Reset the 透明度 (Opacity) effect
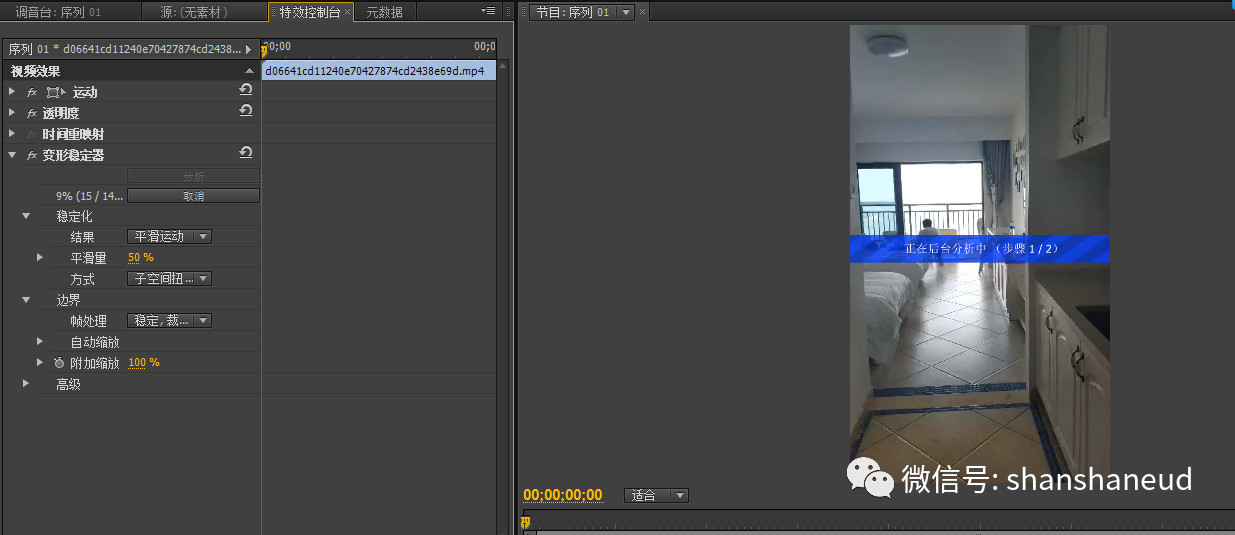 245,111
